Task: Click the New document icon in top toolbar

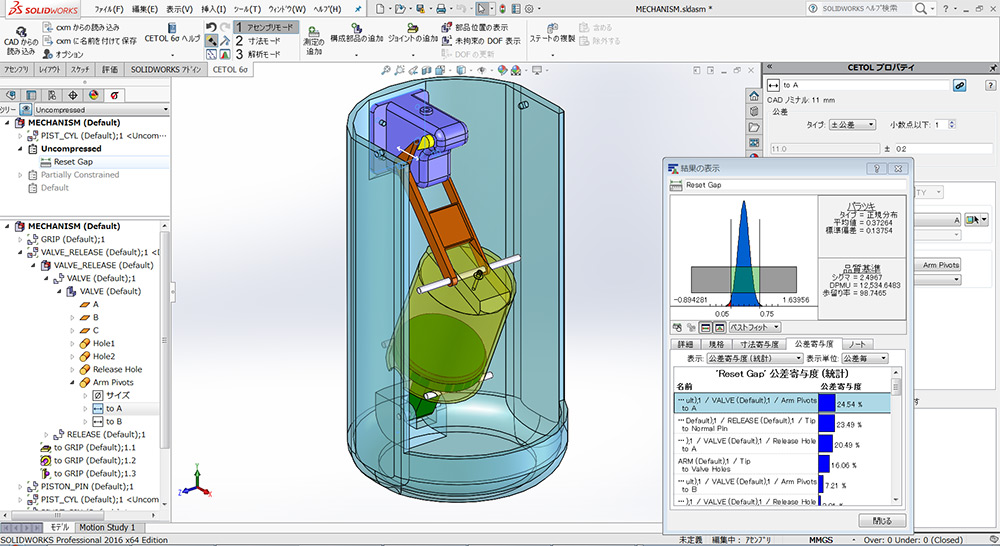Action: (380, 9)
